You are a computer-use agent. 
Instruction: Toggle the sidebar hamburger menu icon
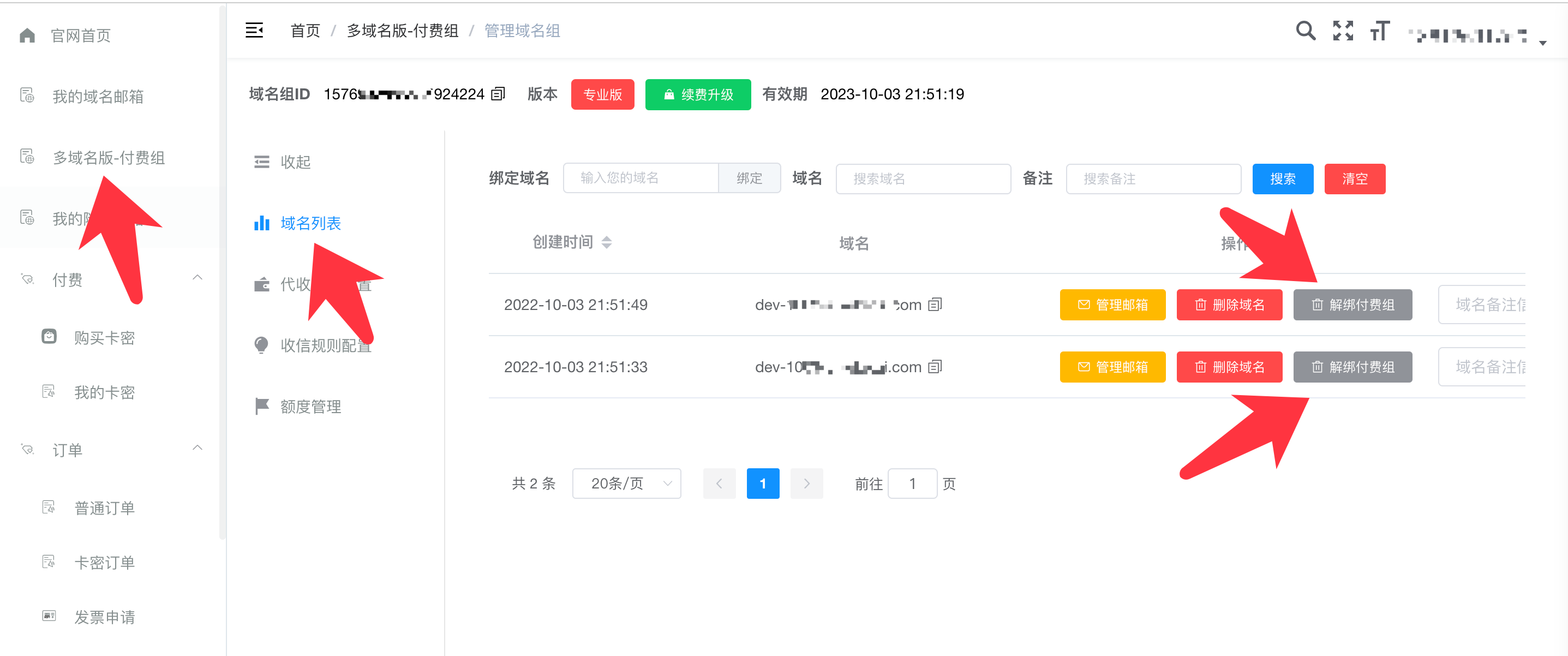click(x=254, y=30)
